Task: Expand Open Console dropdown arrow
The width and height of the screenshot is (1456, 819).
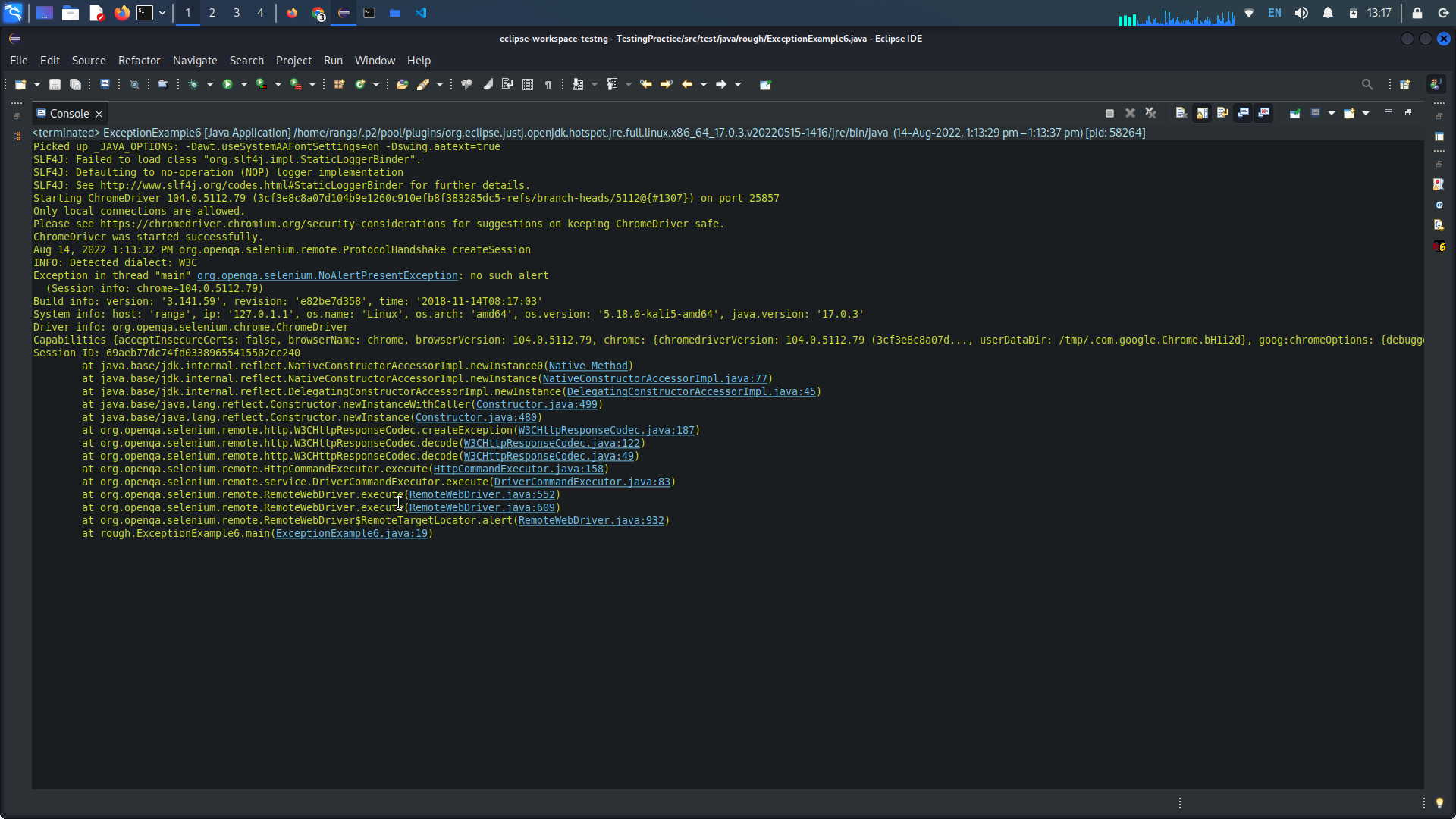Action: pos(1366,113)
